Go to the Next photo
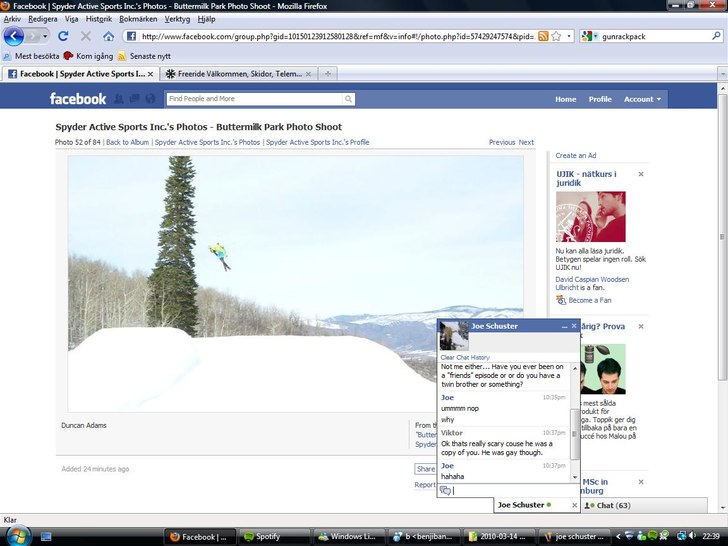Viewport: 728px width, 546px height. [526, 142]
